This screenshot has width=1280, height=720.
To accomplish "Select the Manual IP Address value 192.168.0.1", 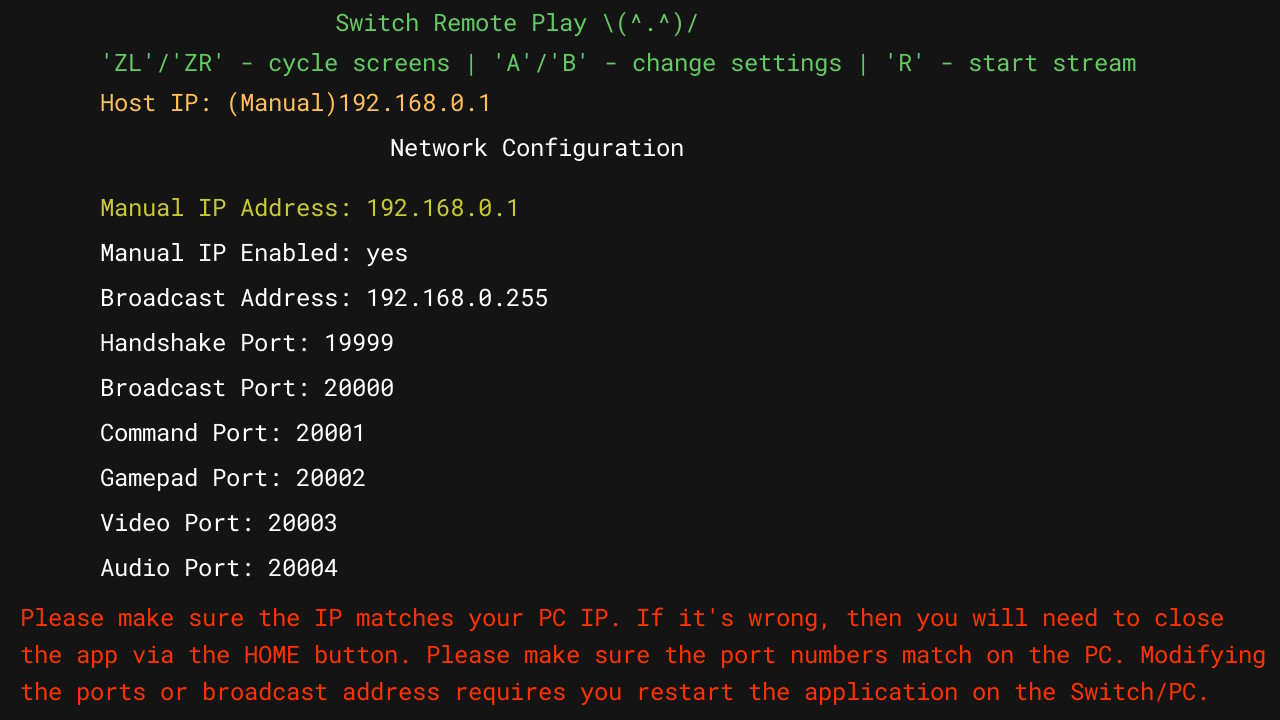I will click(x=442, y=208).
